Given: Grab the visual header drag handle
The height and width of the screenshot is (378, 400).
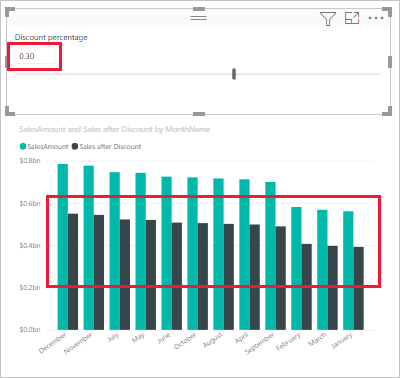Looking at the screenshot, I should coord(199,17).
